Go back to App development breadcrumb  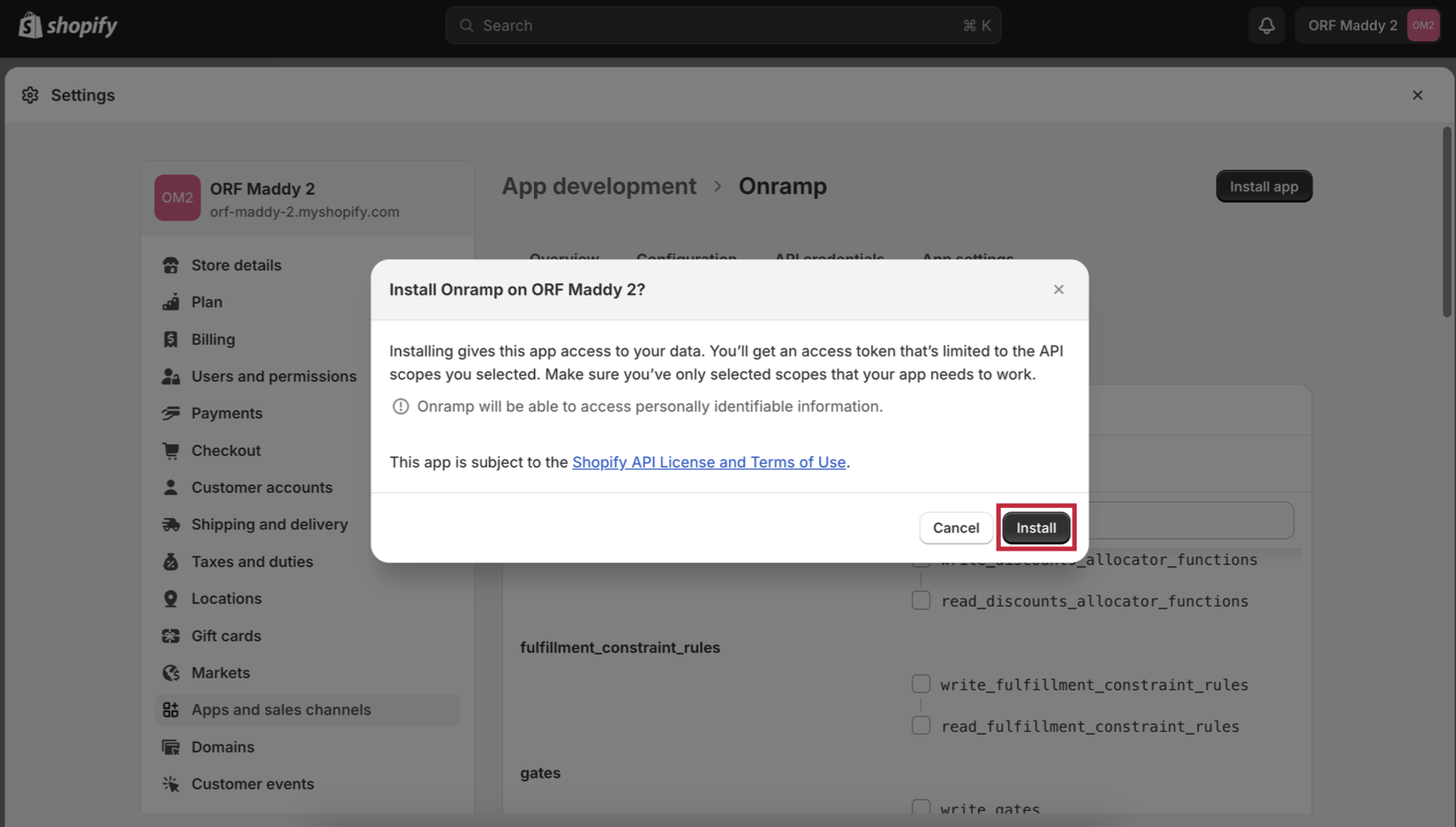pyautogui.click(x=599, y=186)
